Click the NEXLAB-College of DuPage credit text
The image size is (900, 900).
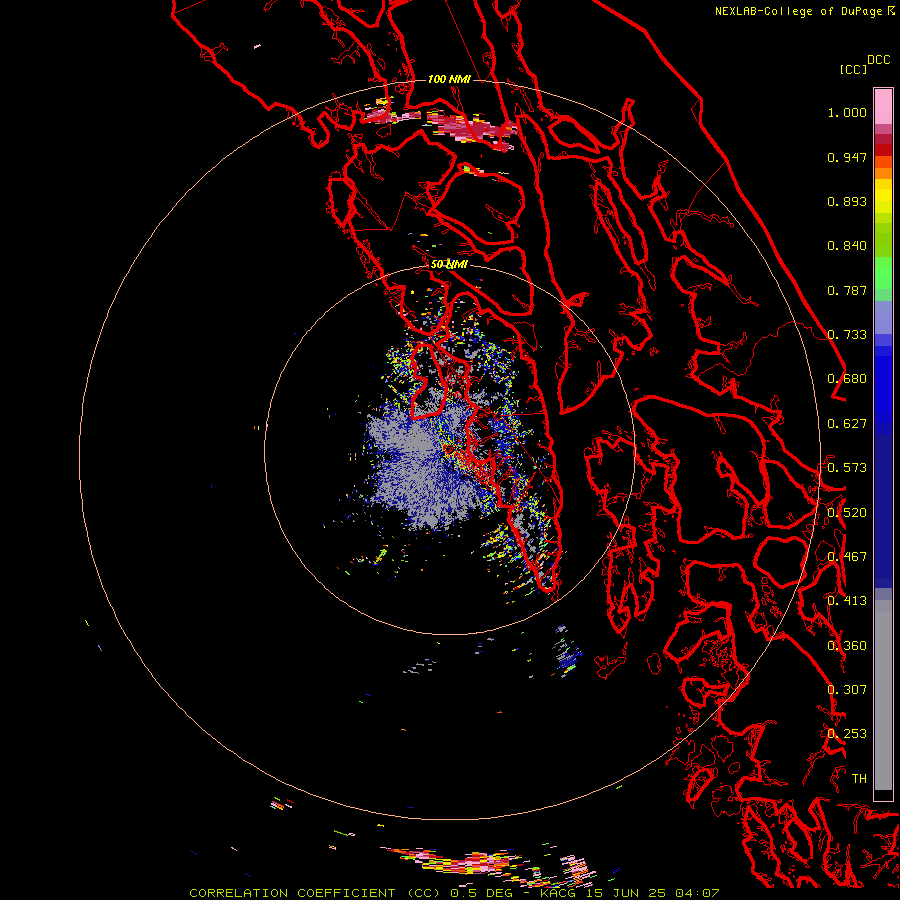(801, 11)
